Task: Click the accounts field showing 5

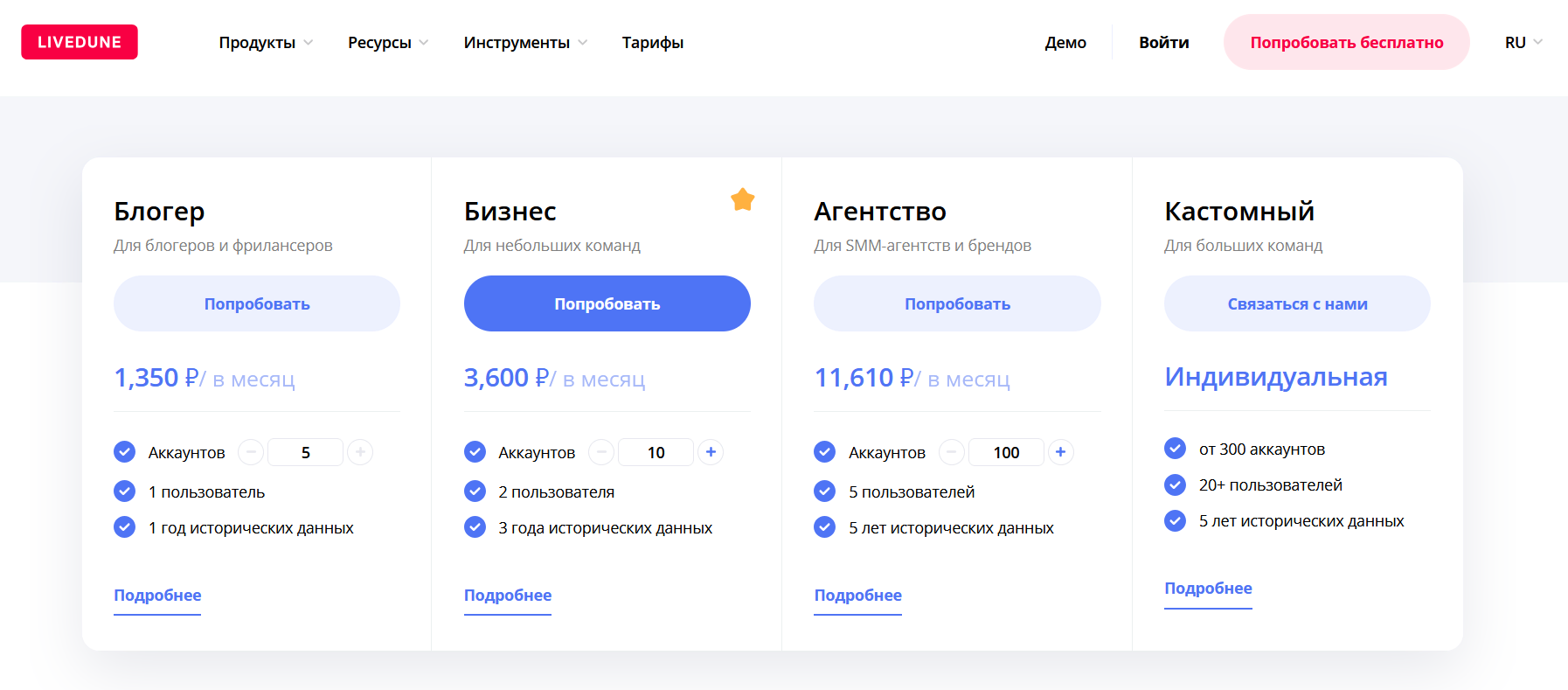Action: (x=306, y=452)
